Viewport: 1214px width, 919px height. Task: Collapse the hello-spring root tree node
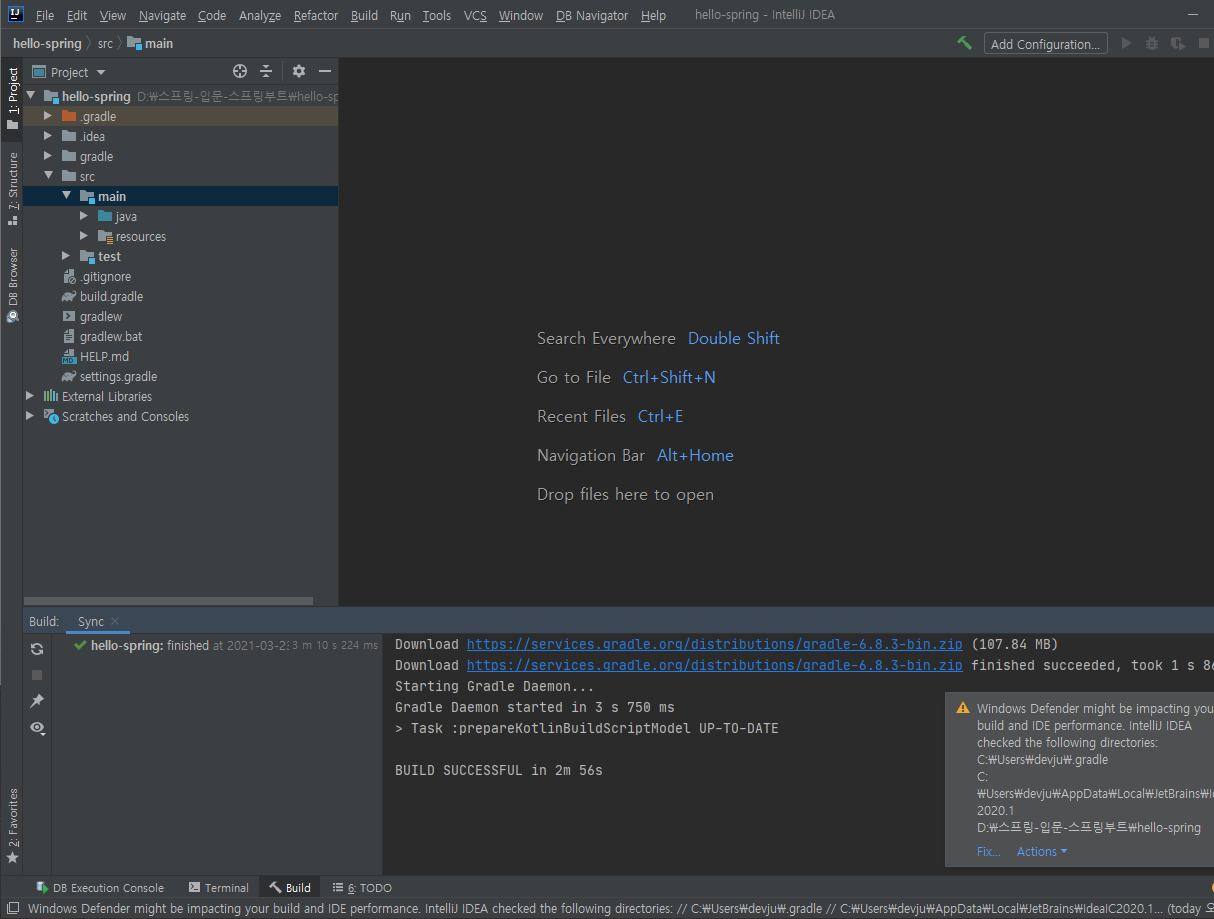pos(30,96)
